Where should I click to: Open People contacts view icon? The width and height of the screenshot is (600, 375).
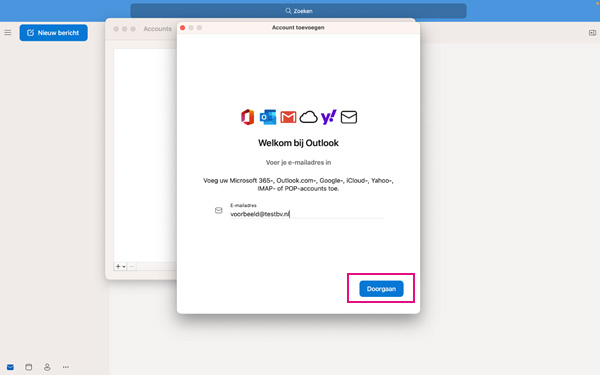[x=47, y=367]
